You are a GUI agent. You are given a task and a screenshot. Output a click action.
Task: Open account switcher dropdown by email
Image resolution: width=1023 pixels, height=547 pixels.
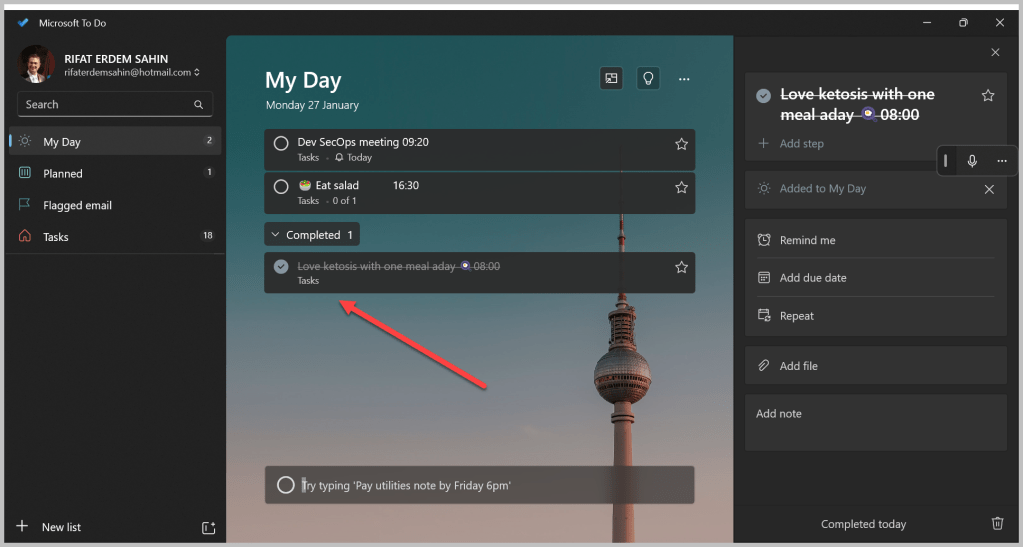tap(197, 72)
